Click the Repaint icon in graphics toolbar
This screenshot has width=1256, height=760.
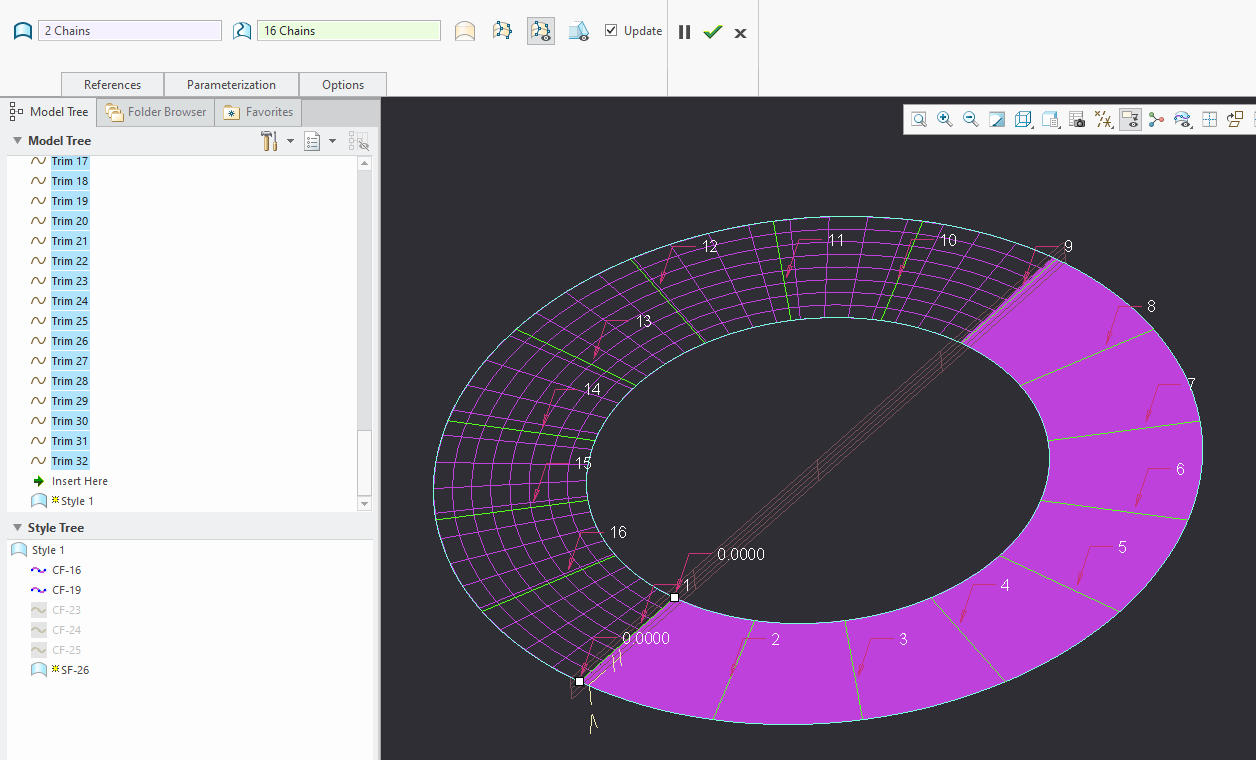(997, 119)
